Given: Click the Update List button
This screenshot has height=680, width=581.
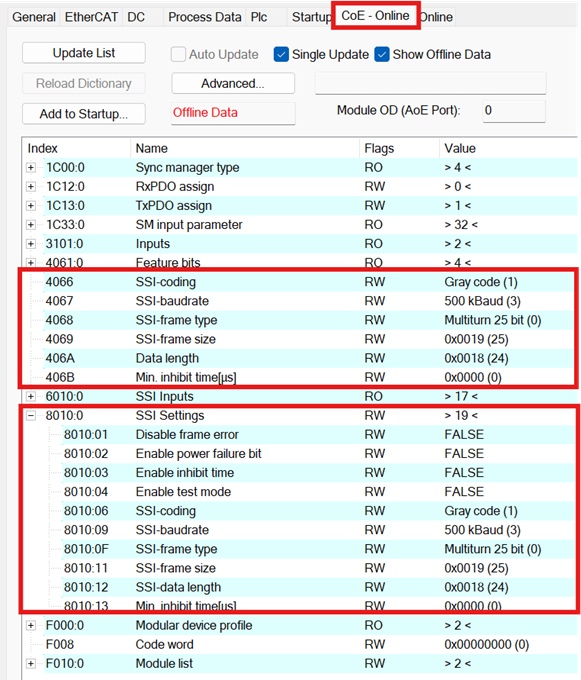Looking at the screenshot, I should [x=84, y=53].
